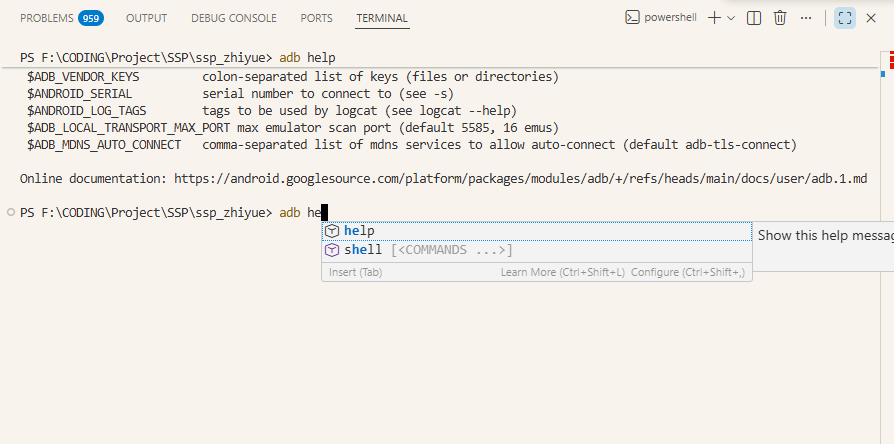Create a new terminal with plus icon

pyautogui.click(x=714, y=18)
